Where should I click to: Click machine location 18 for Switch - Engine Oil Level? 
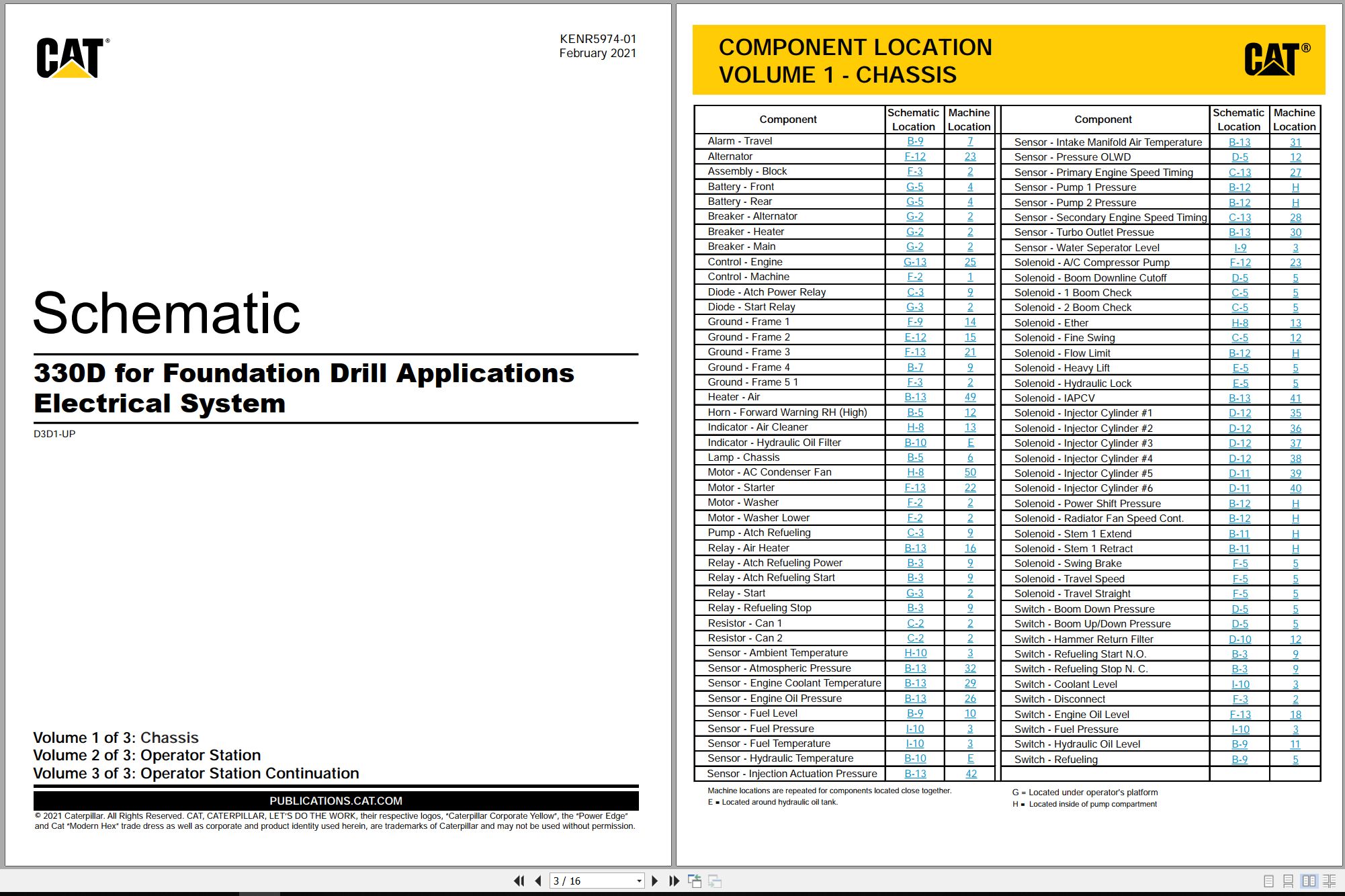pyautogui.click(x=1295, y=715)
